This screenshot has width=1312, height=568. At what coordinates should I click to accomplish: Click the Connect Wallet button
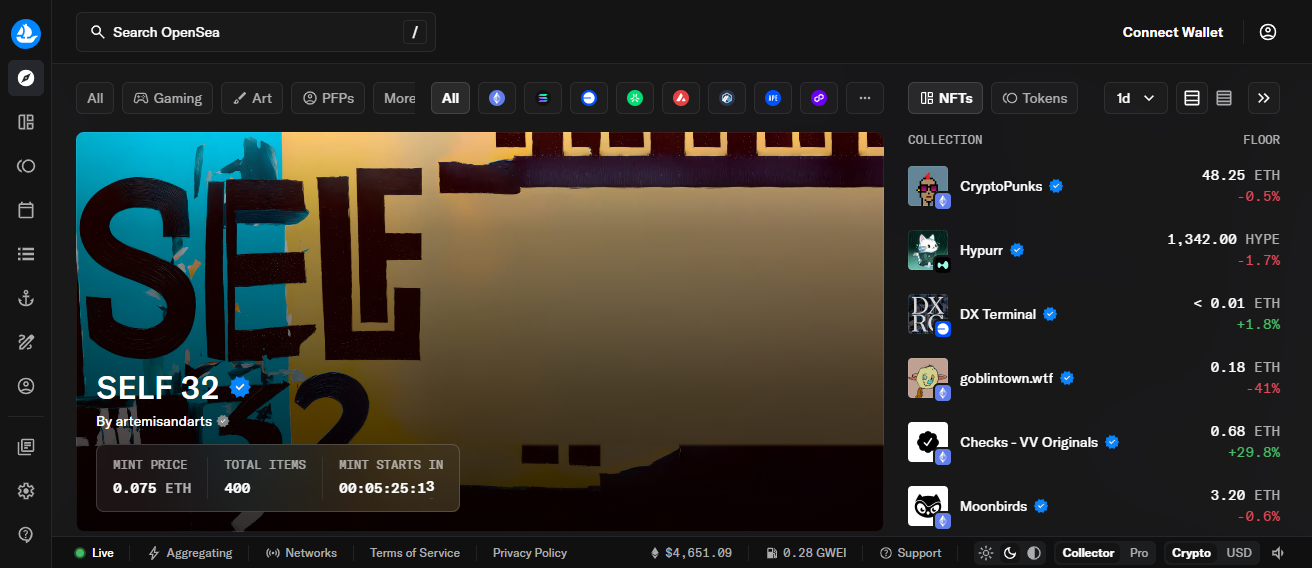pyautogui.click(x=1172, y=32)
